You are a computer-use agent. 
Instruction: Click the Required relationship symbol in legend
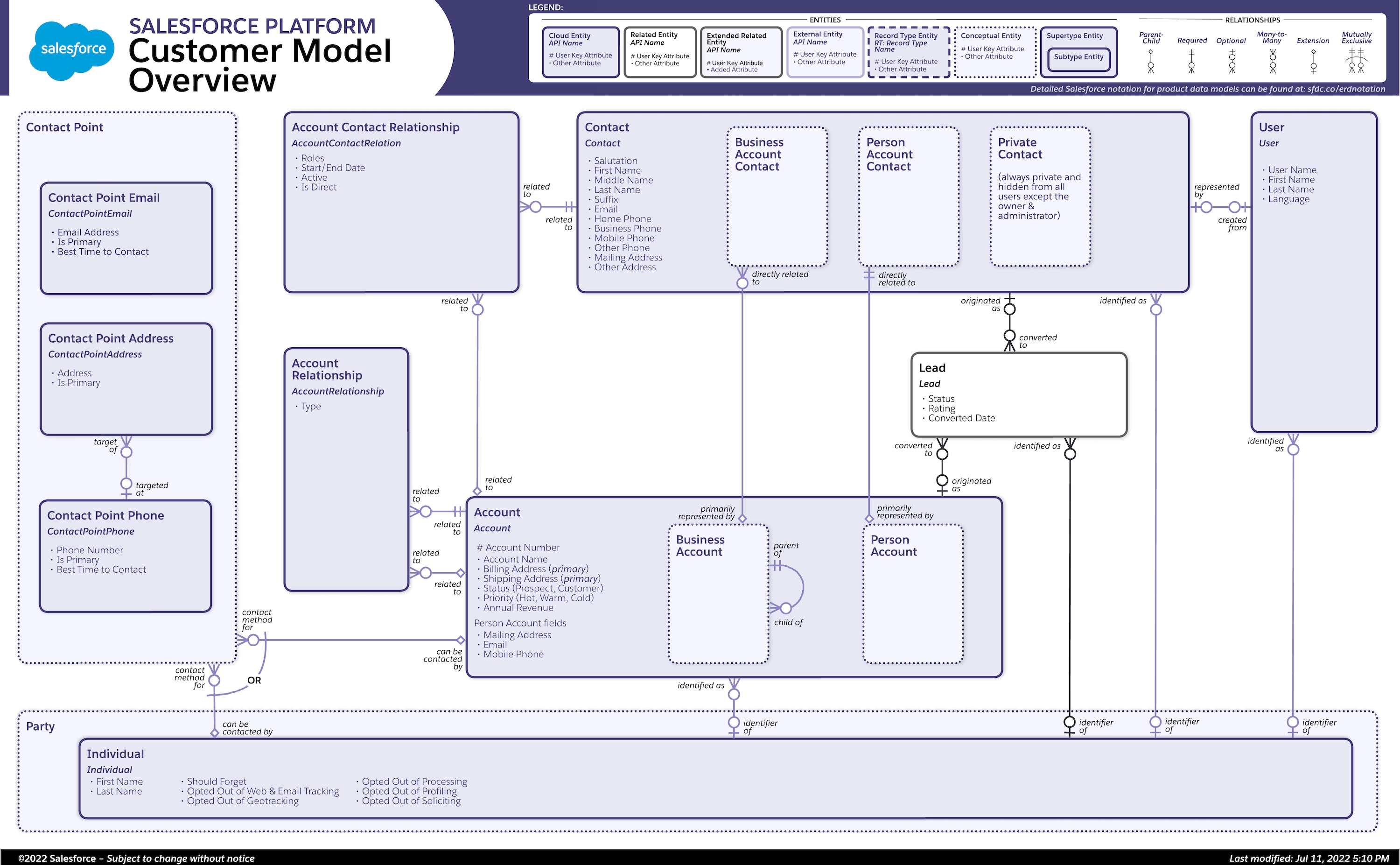(x=1191, y=61)
